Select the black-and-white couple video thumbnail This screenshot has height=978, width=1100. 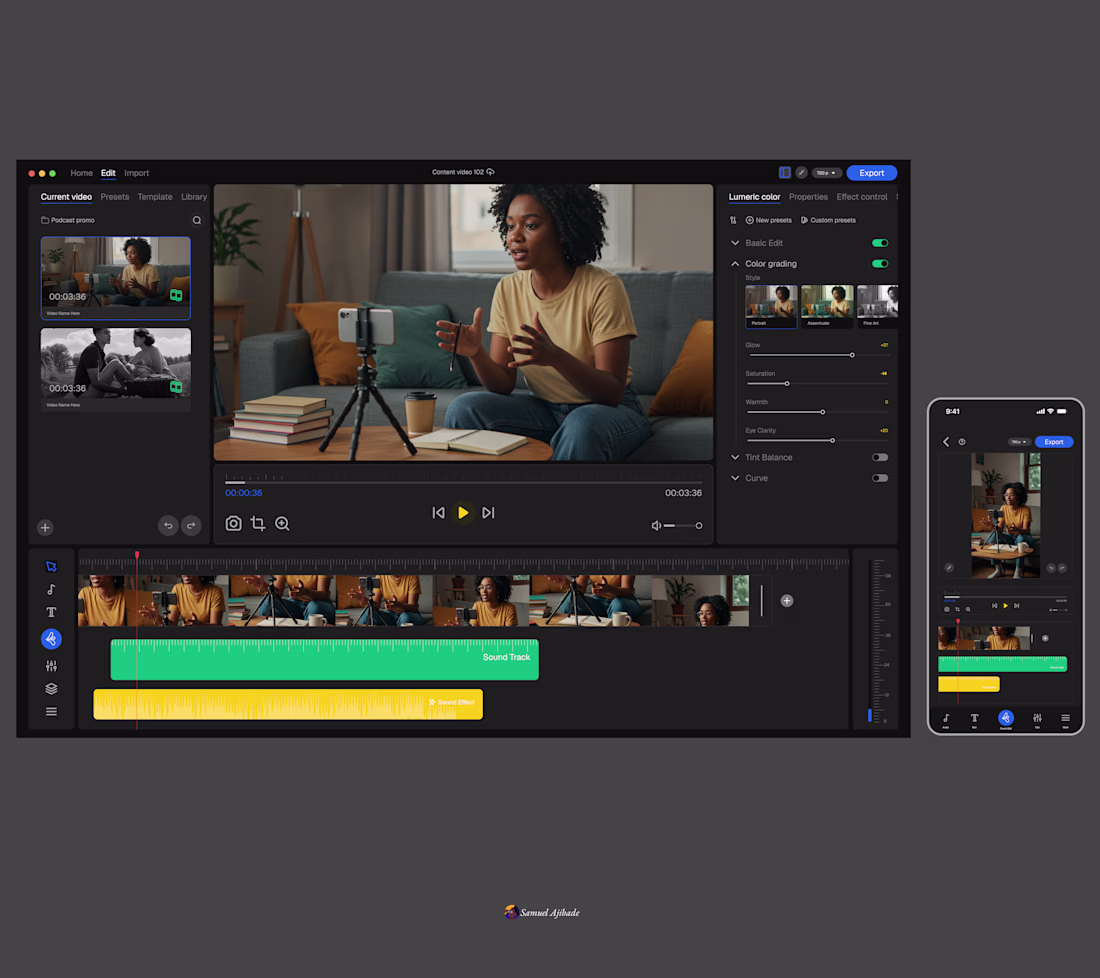[116, 368]
